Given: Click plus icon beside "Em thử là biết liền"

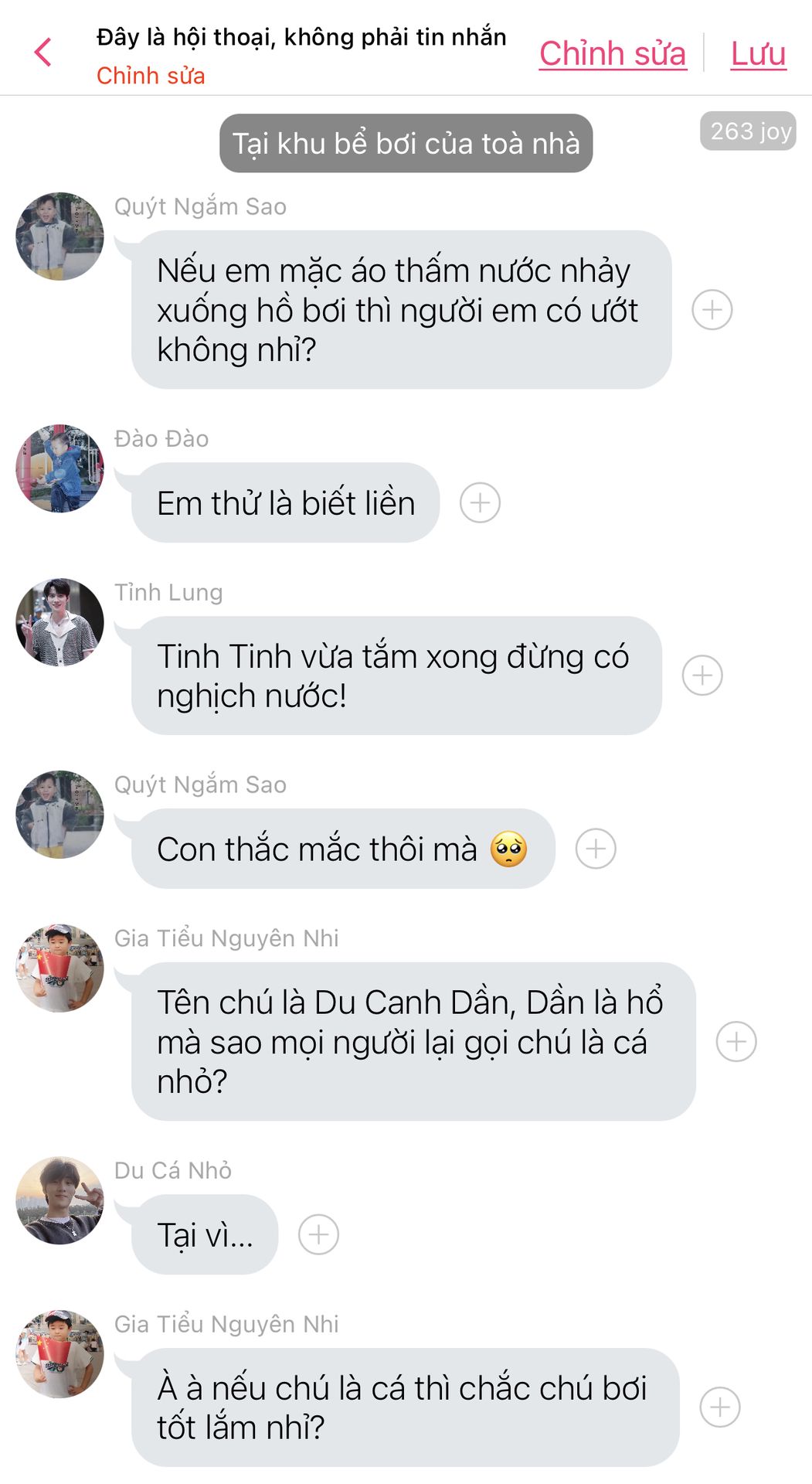Looking at the screenshot, I should click(x=480, y=502).
